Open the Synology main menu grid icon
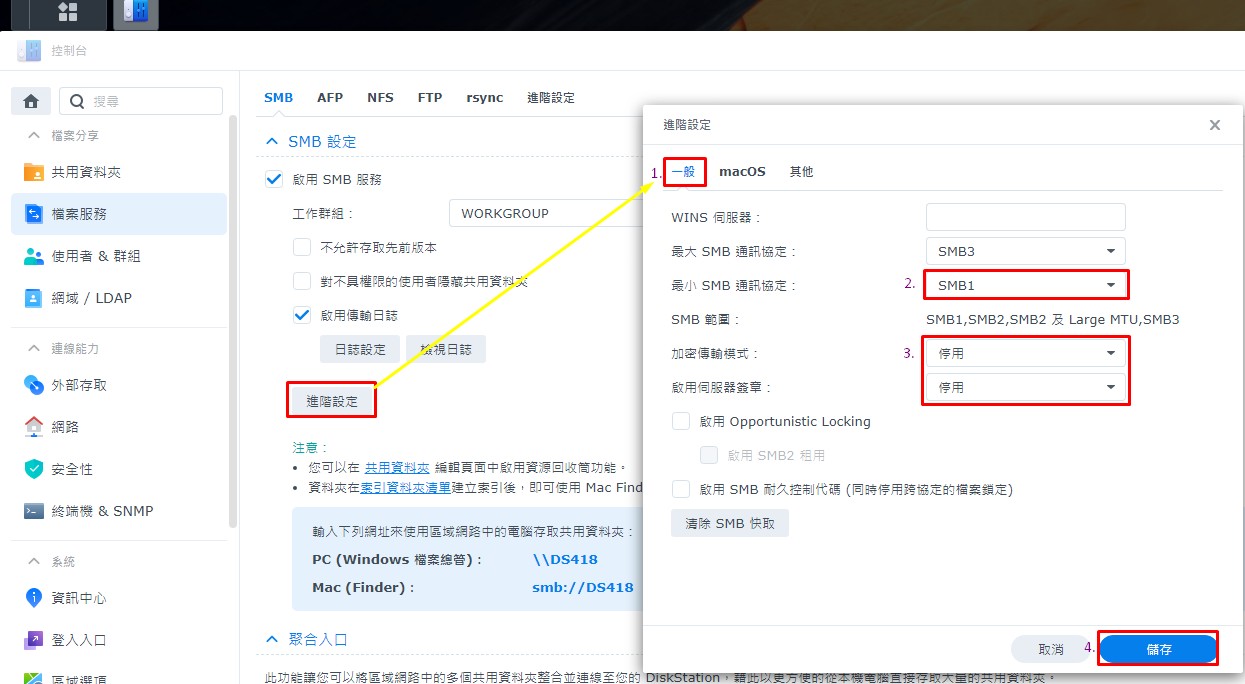The image size is (1245, 684). point(68,13)
